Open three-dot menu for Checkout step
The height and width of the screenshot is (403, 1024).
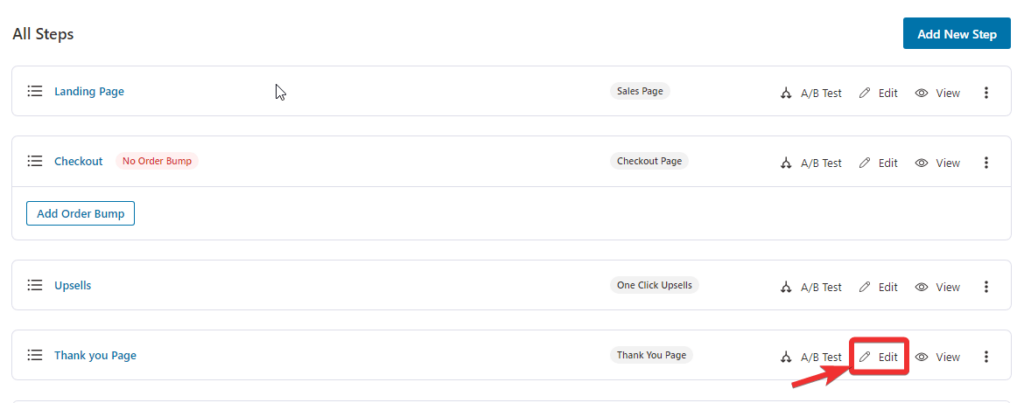[986, 163]
